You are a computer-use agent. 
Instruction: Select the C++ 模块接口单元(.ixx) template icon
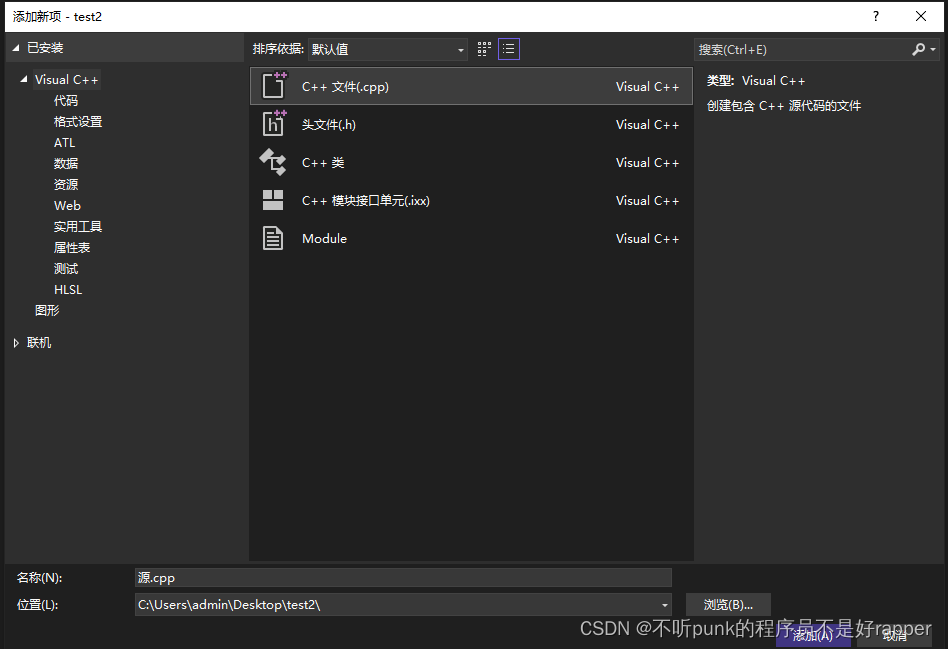(x=273, y=199)
